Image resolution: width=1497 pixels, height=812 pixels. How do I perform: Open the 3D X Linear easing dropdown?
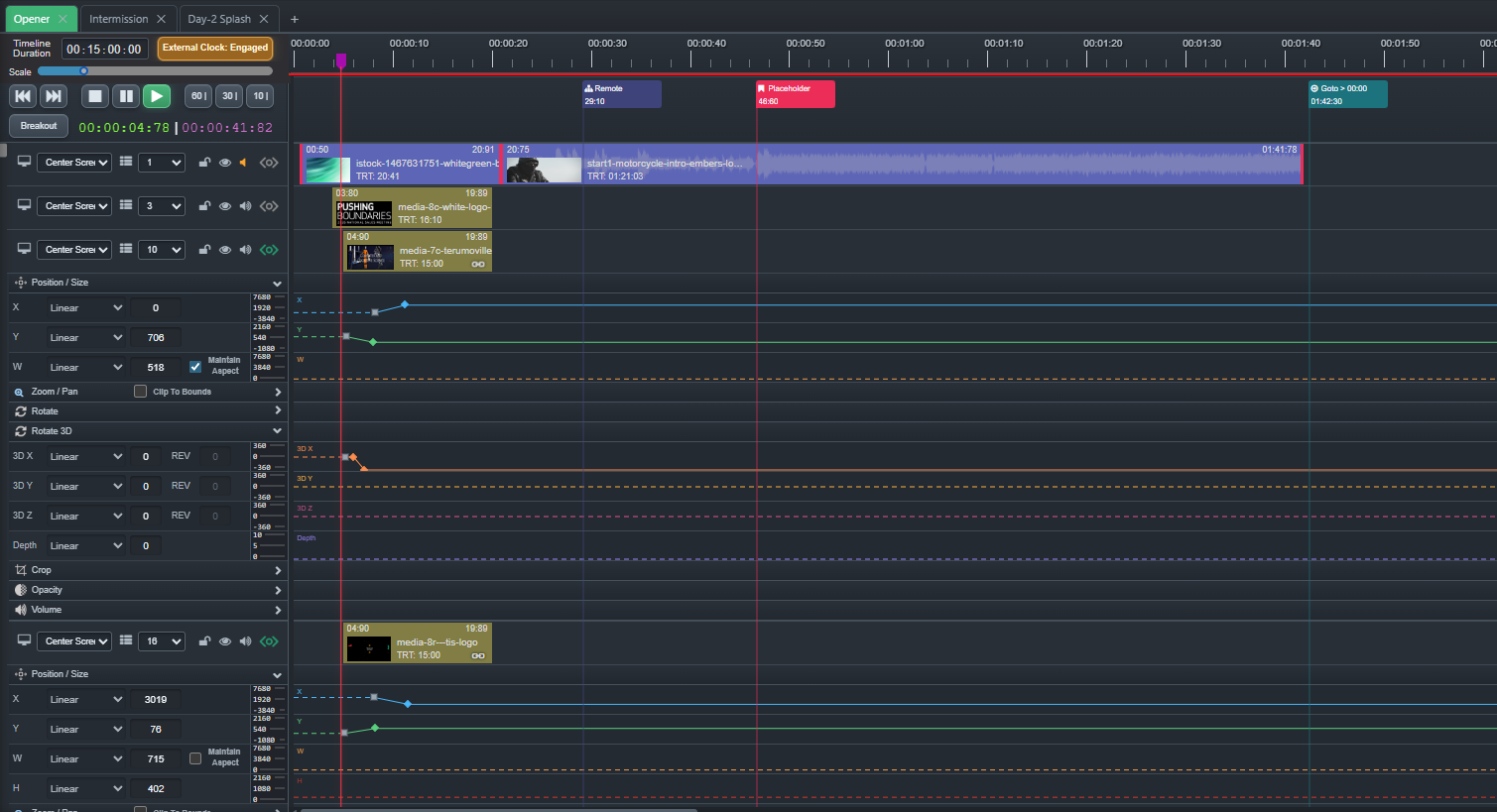(85, 457)
